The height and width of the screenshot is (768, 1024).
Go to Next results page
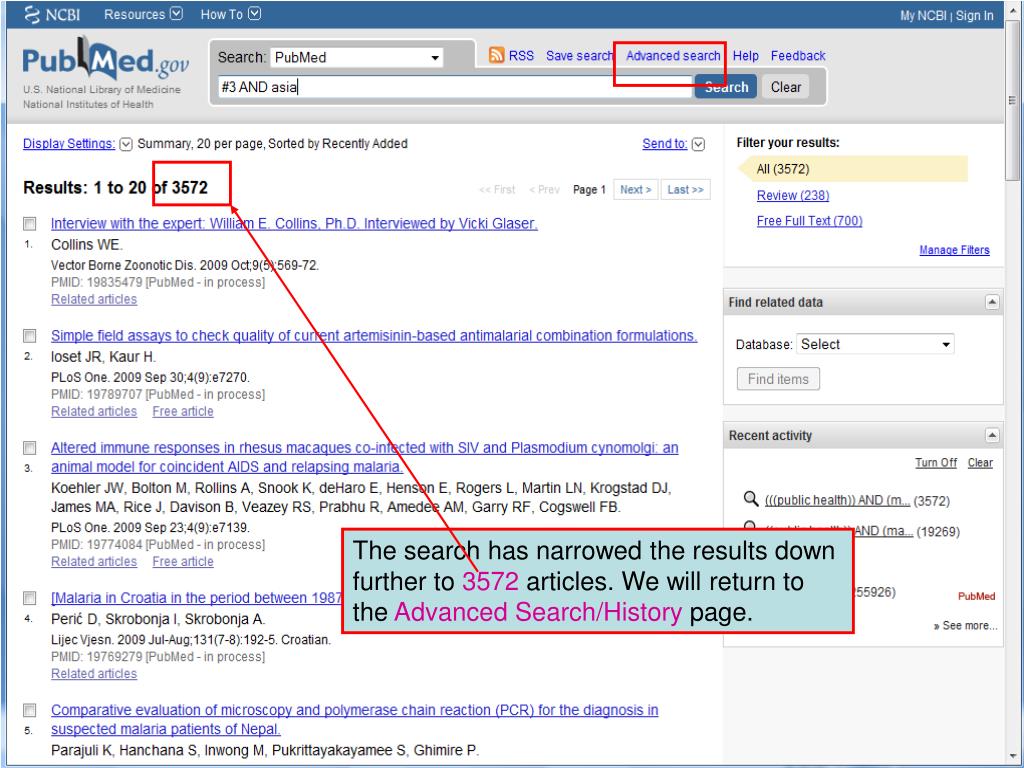click(x=635, y=190)
